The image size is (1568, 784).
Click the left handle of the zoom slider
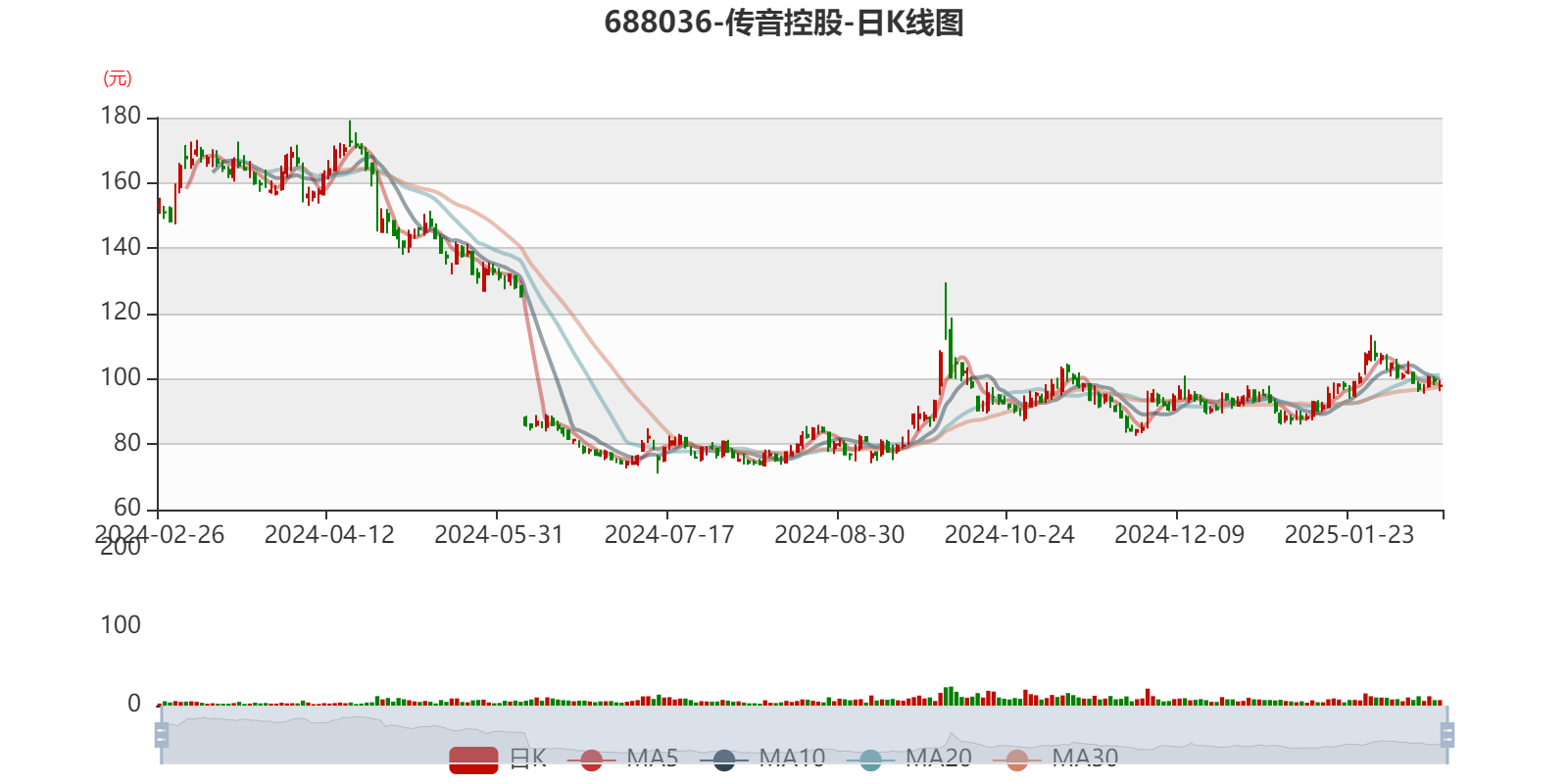pos(162,734)
